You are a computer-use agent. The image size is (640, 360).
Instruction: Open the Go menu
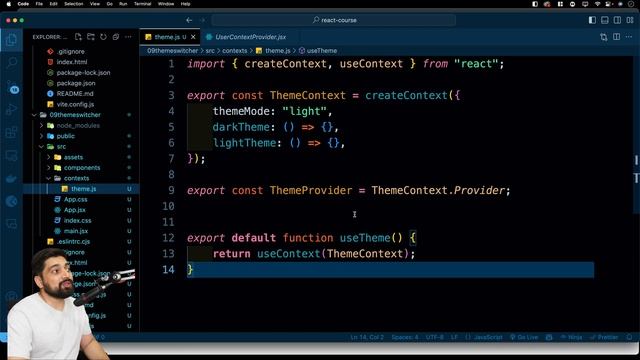tap(109, 4)
